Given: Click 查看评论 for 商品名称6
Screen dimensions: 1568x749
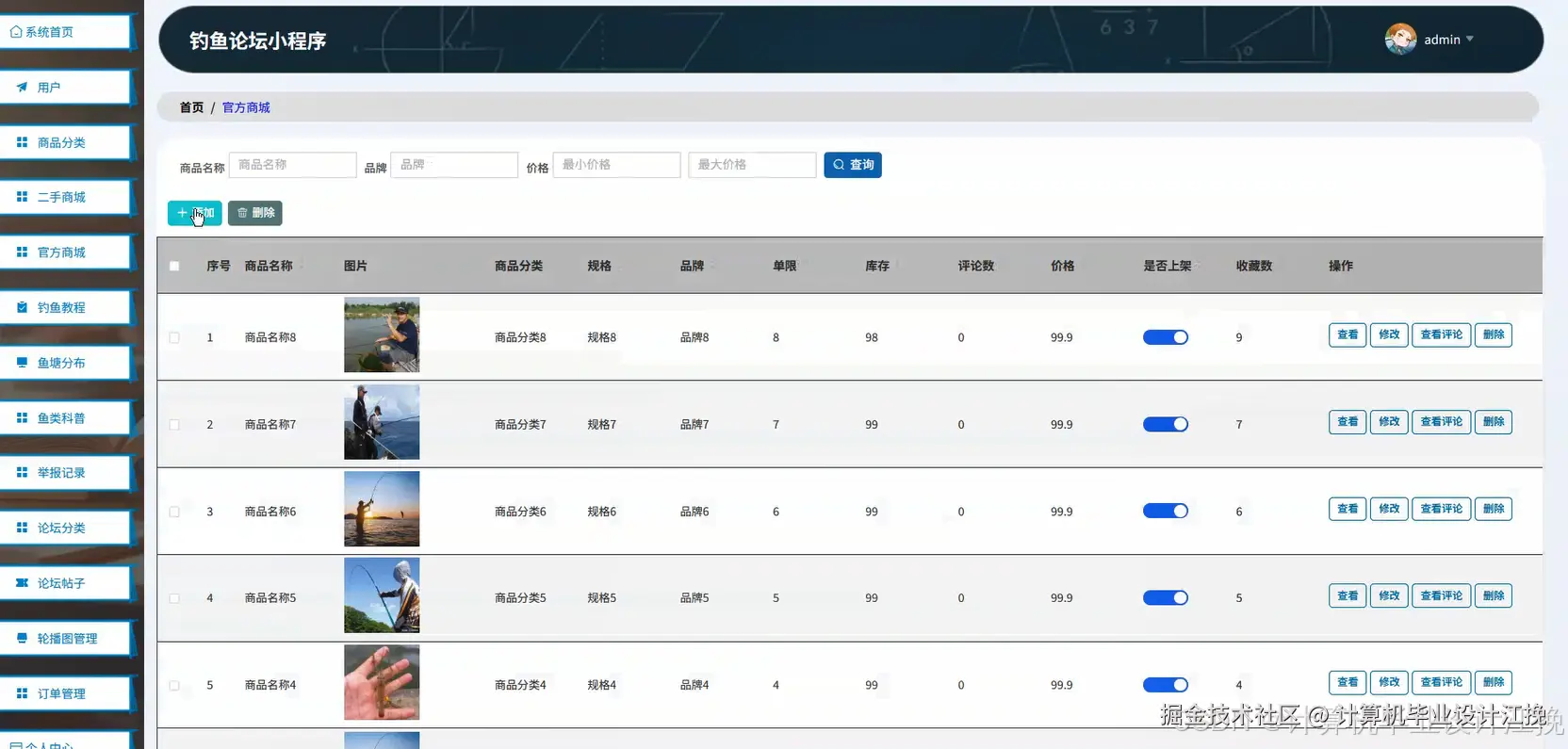Looking at the screenshot, I should 1441,509.
